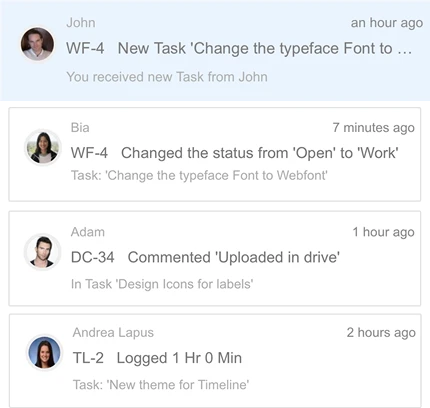430x408 pixels.
Task: Open Andrea Lapus's avatar
Action: click(x=44, y=352)
